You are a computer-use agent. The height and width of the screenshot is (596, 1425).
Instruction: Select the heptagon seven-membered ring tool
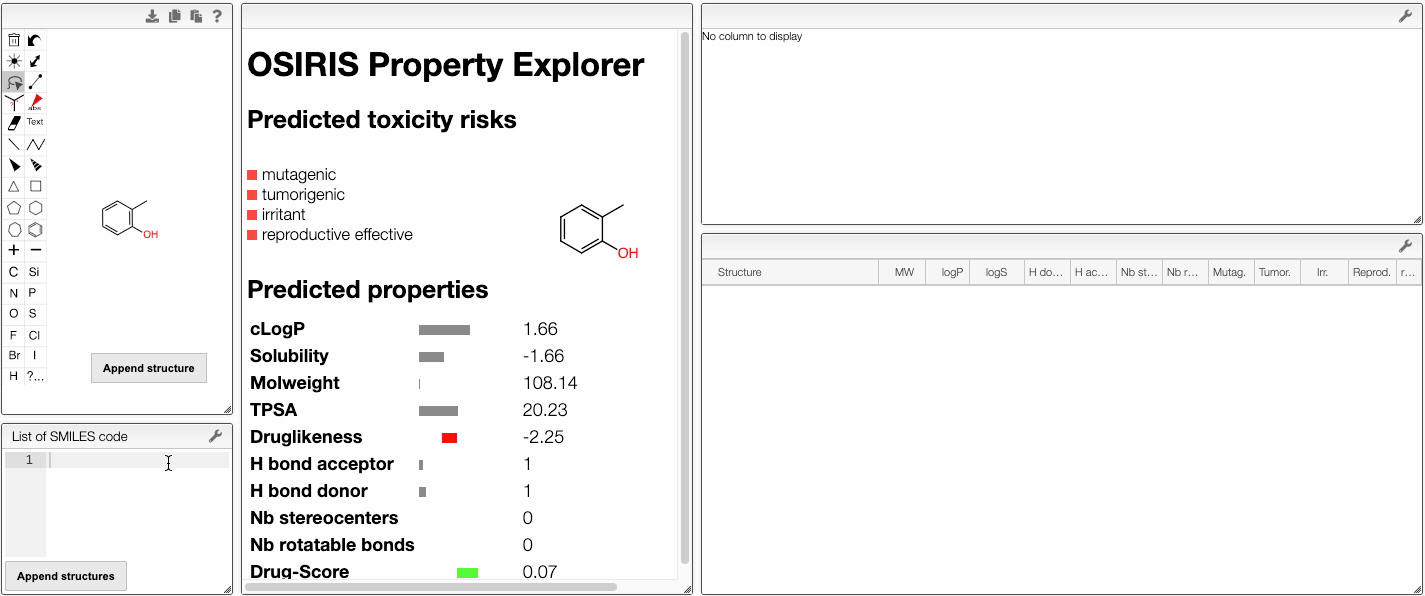[14, 229]
